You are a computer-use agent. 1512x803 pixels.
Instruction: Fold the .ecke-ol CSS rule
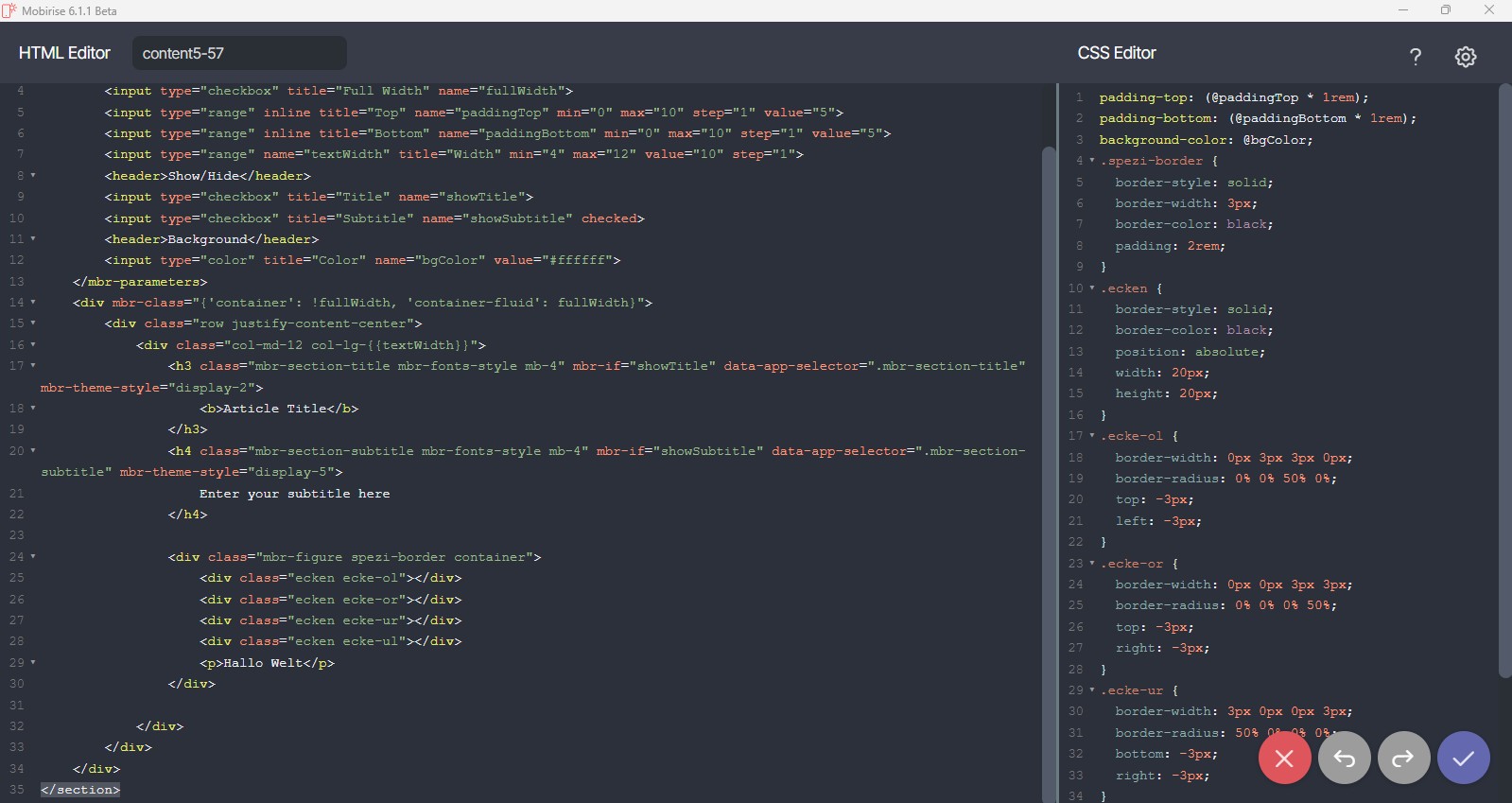pyautogui.click(x=1092, y=436)
